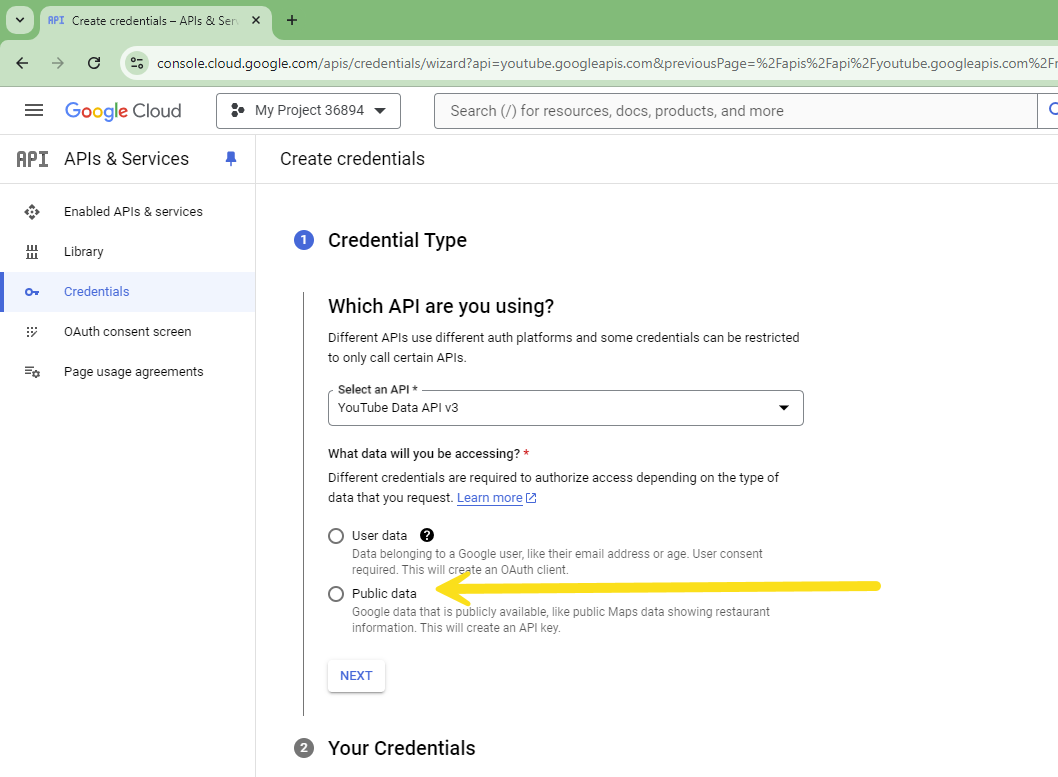Reload the page with browser refresh icon
This screenshot has height=777, width=1058.
94,63
